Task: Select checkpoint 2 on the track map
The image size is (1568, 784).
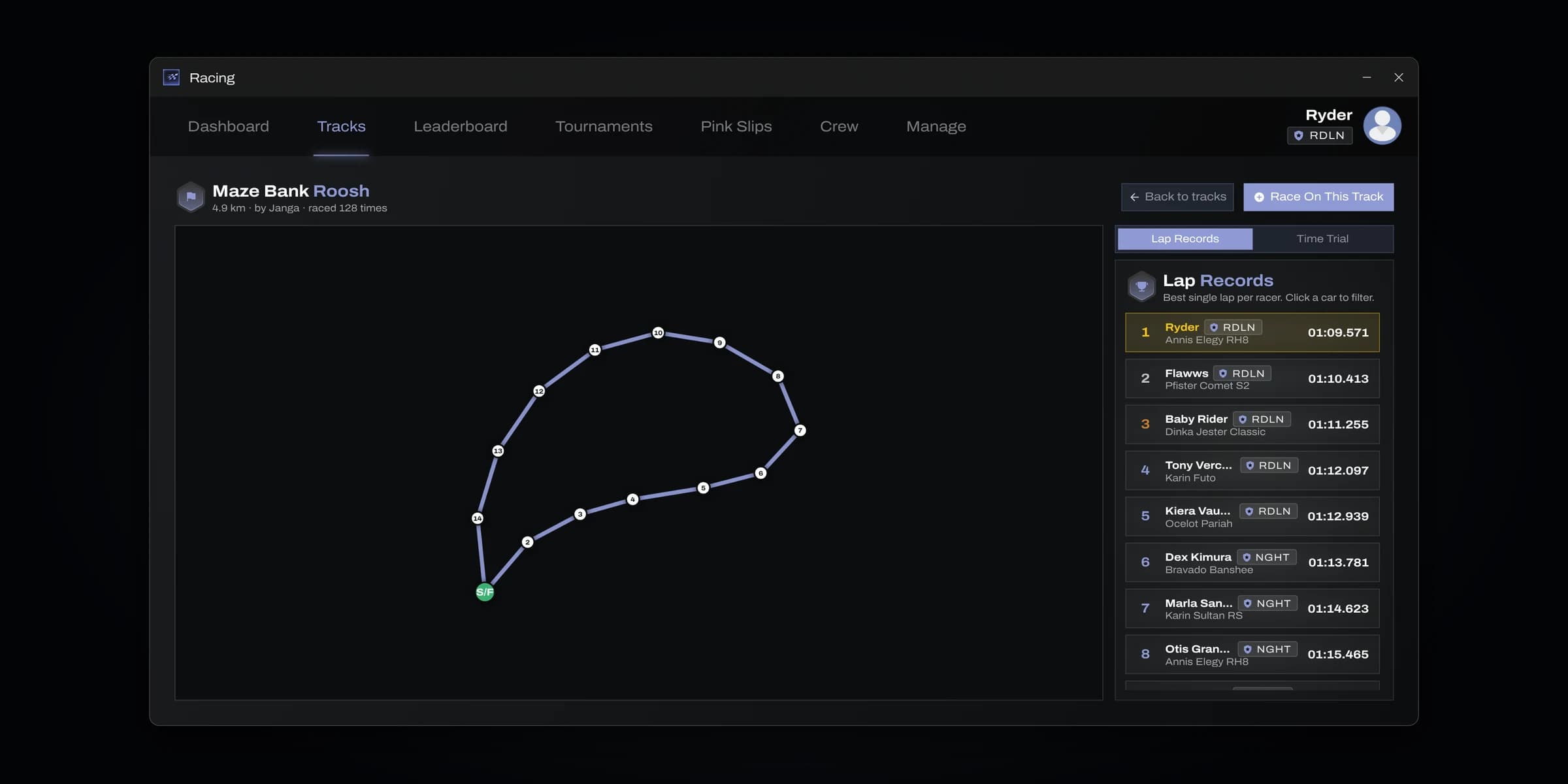Action: [x=527, y=542]
